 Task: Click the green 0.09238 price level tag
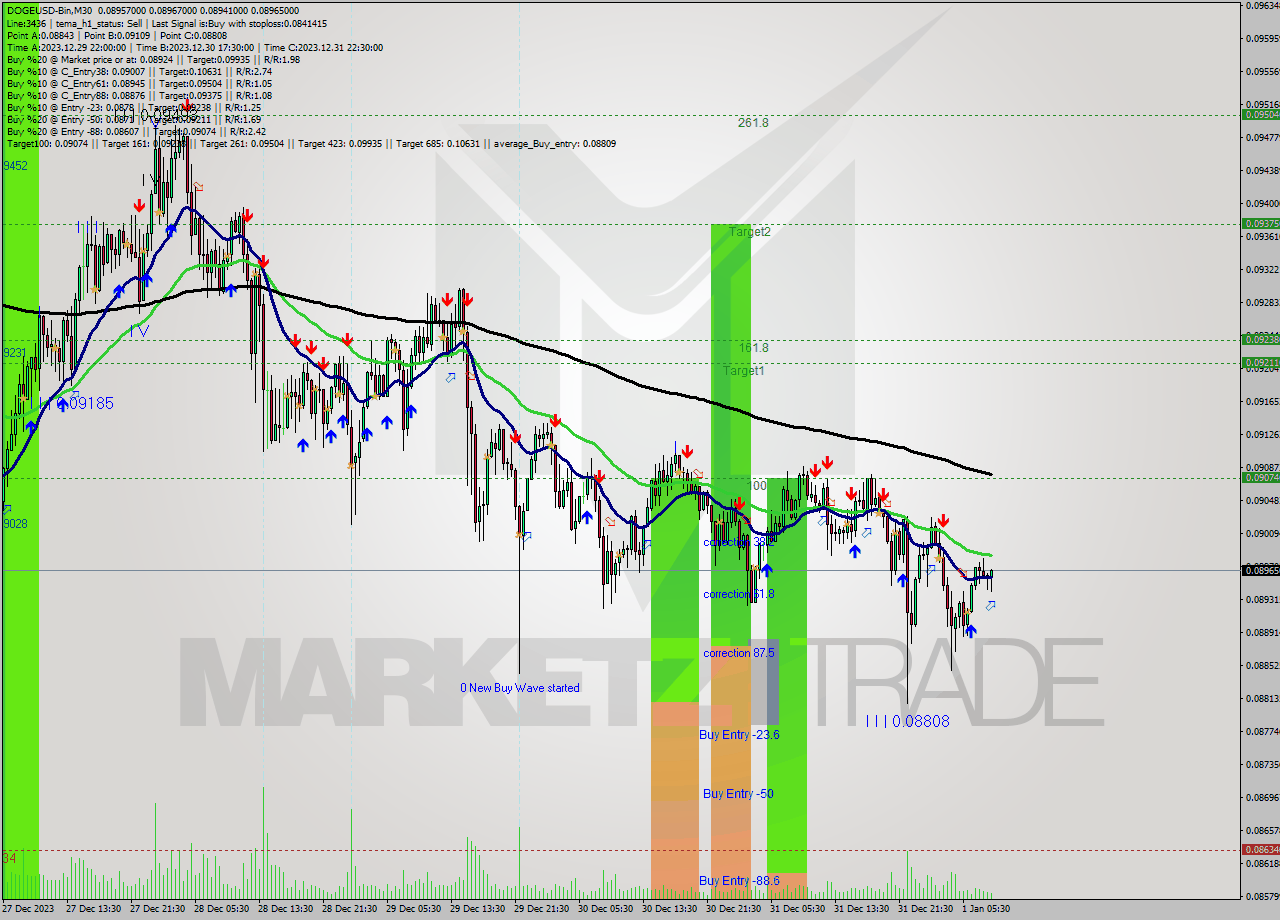coord(1260,339)
